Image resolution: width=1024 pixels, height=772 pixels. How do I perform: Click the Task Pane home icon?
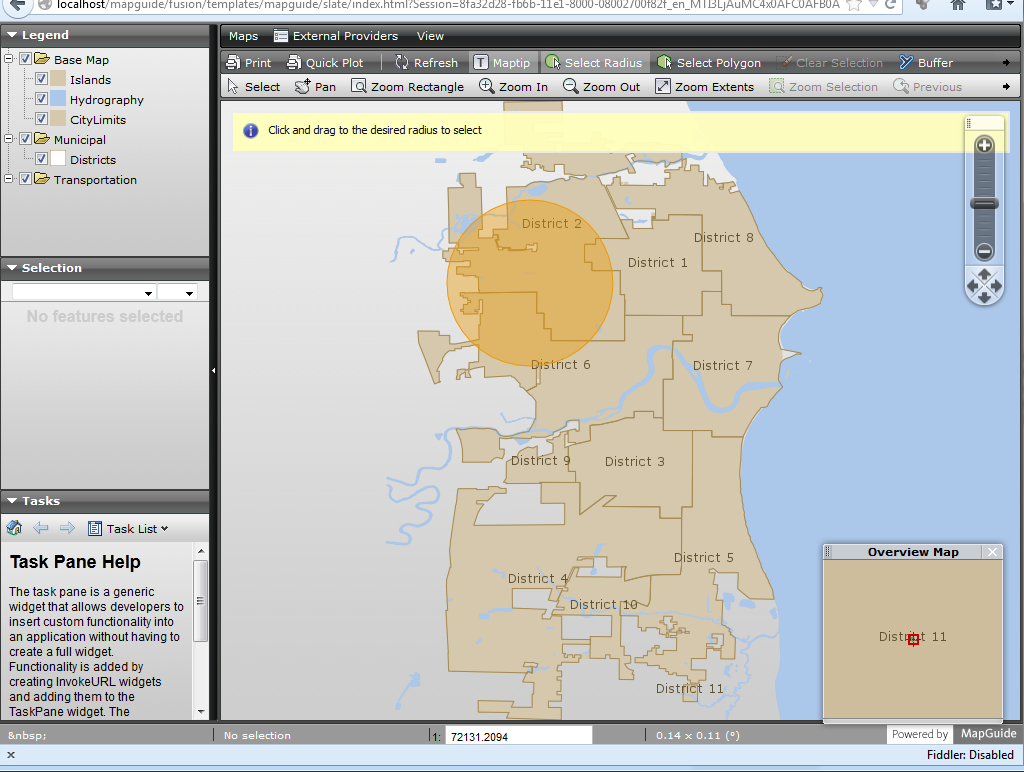point(14,528)
